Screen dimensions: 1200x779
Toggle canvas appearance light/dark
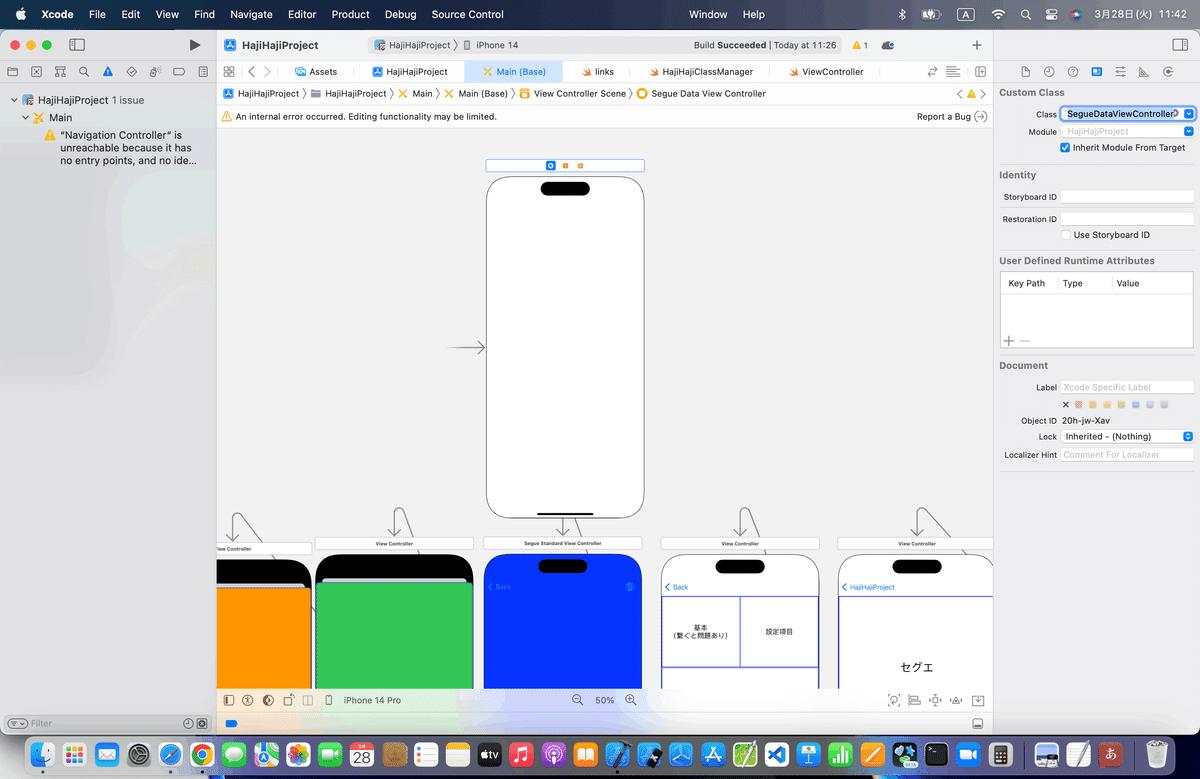pos(268,700)
